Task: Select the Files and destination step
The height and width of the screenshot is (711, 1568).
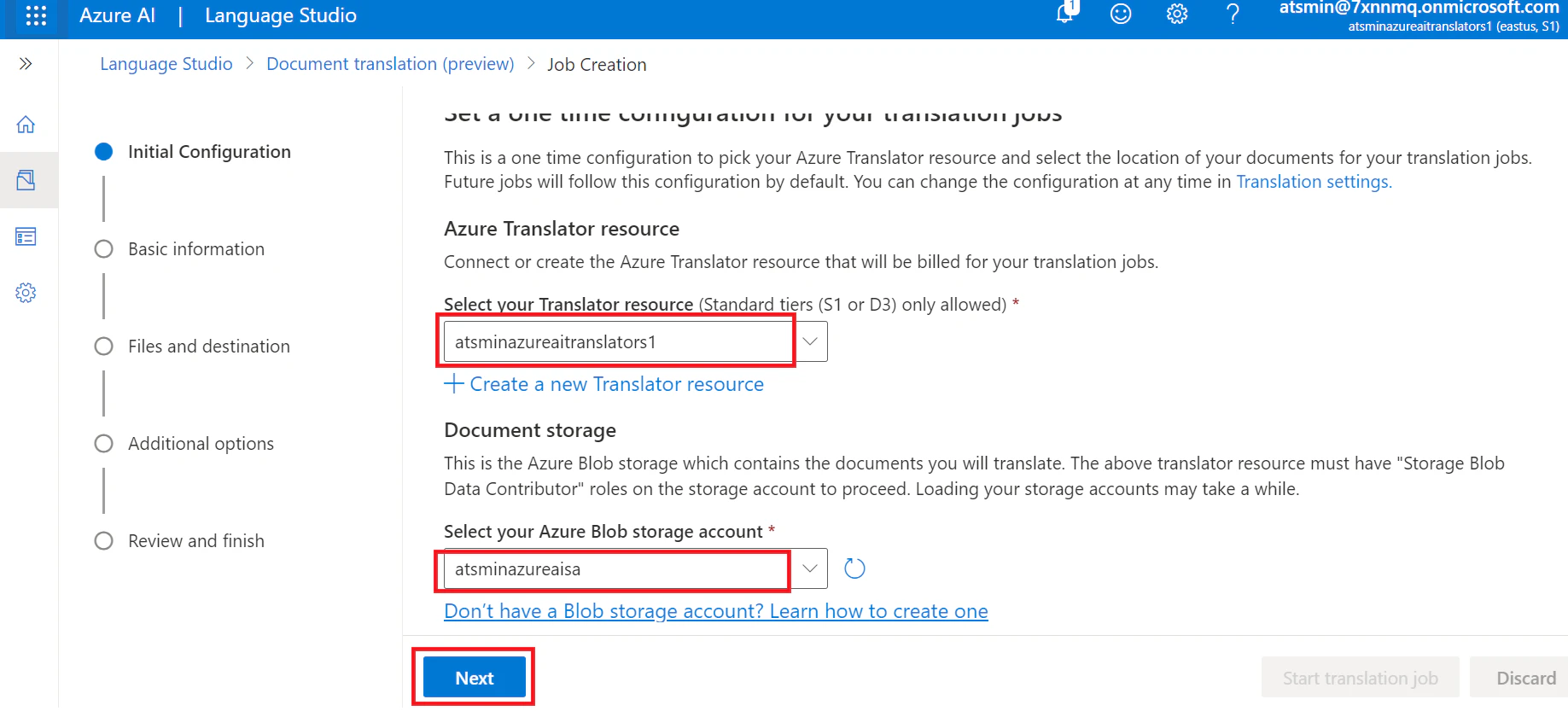Action: tap(194, 347)
